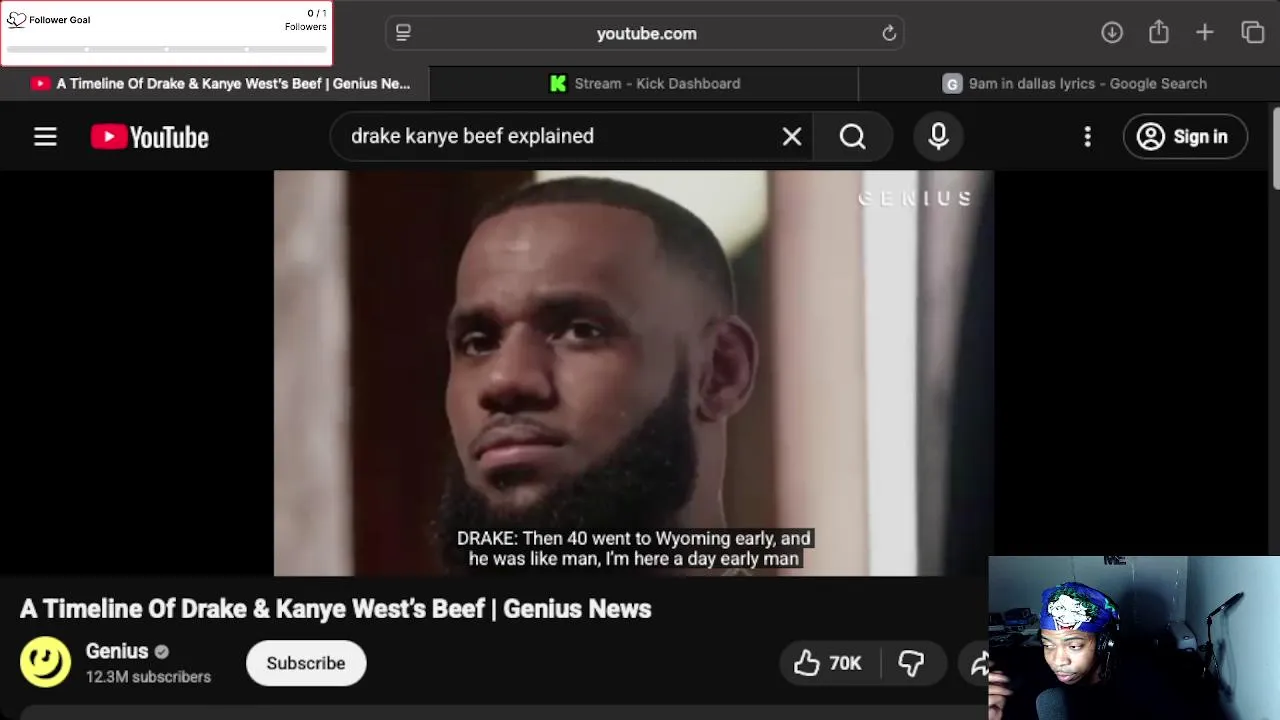
Task: Click the Follower Goal heart icon
Action: pyautogui.click(x=16, y=19)
